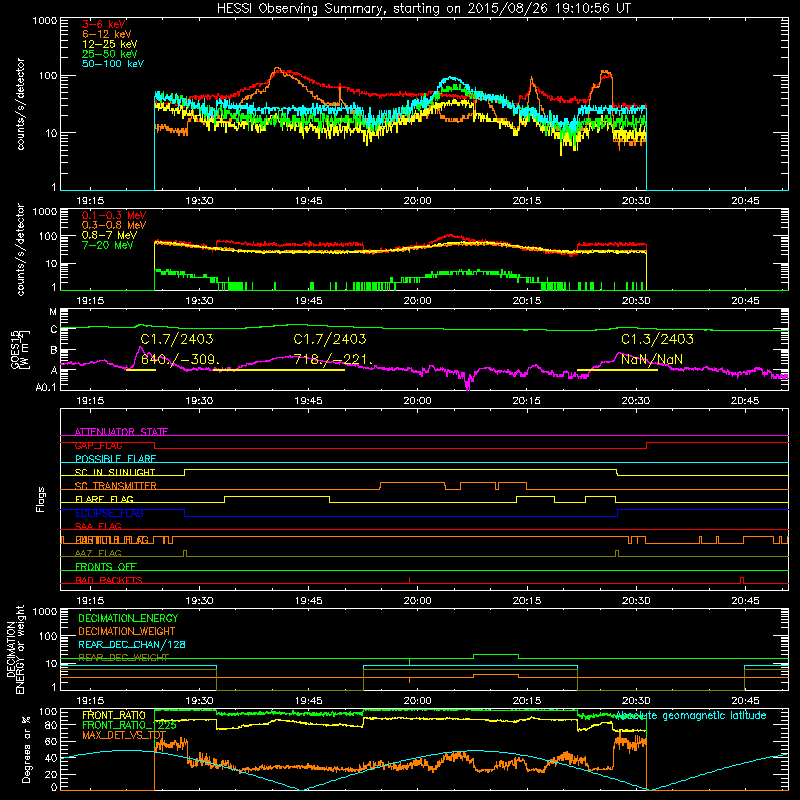The image size is (800, 800).
Task: Click the 'DECIMATION_ENERGY' legend label
Action: (x=128, y=618)
